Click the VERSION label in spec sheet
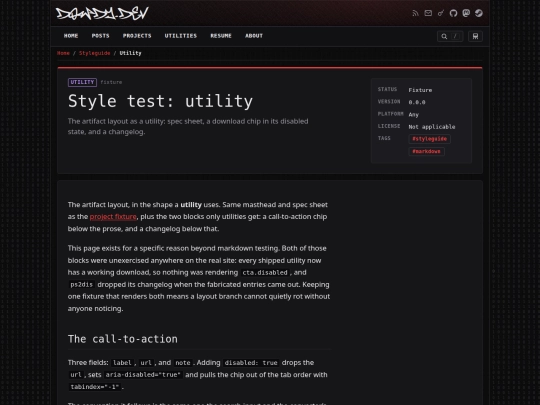 [389, 102]
